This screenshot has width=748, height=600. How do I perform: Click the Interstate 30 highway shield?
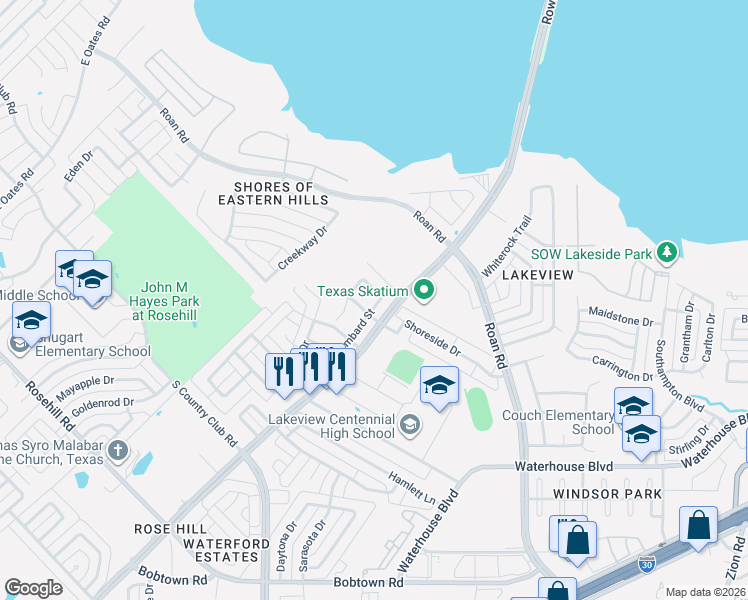[x=646, y=564]
